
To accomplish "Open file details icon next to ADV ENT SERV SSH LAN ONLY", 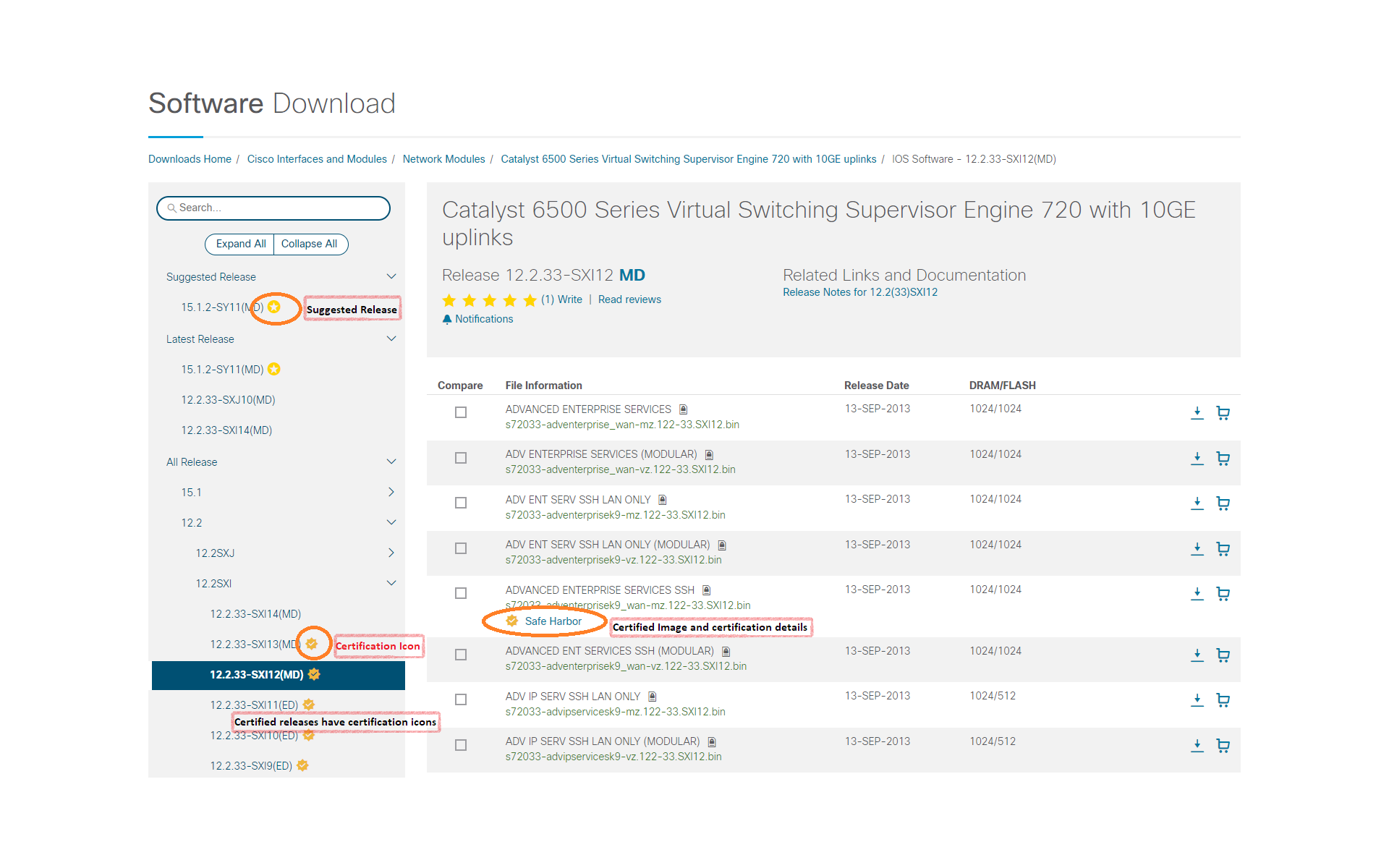I will (x=662, y=500).
